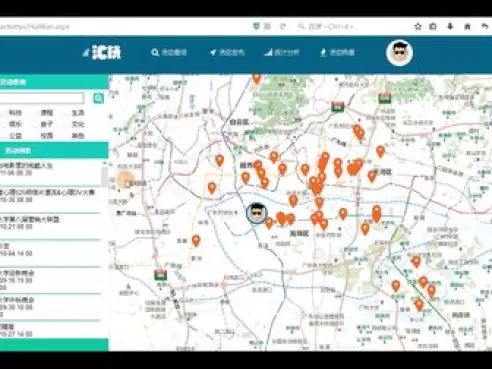Open the 统计分析 statistics menu item
This screenshot has height=369, width=492.
[282, 53]
